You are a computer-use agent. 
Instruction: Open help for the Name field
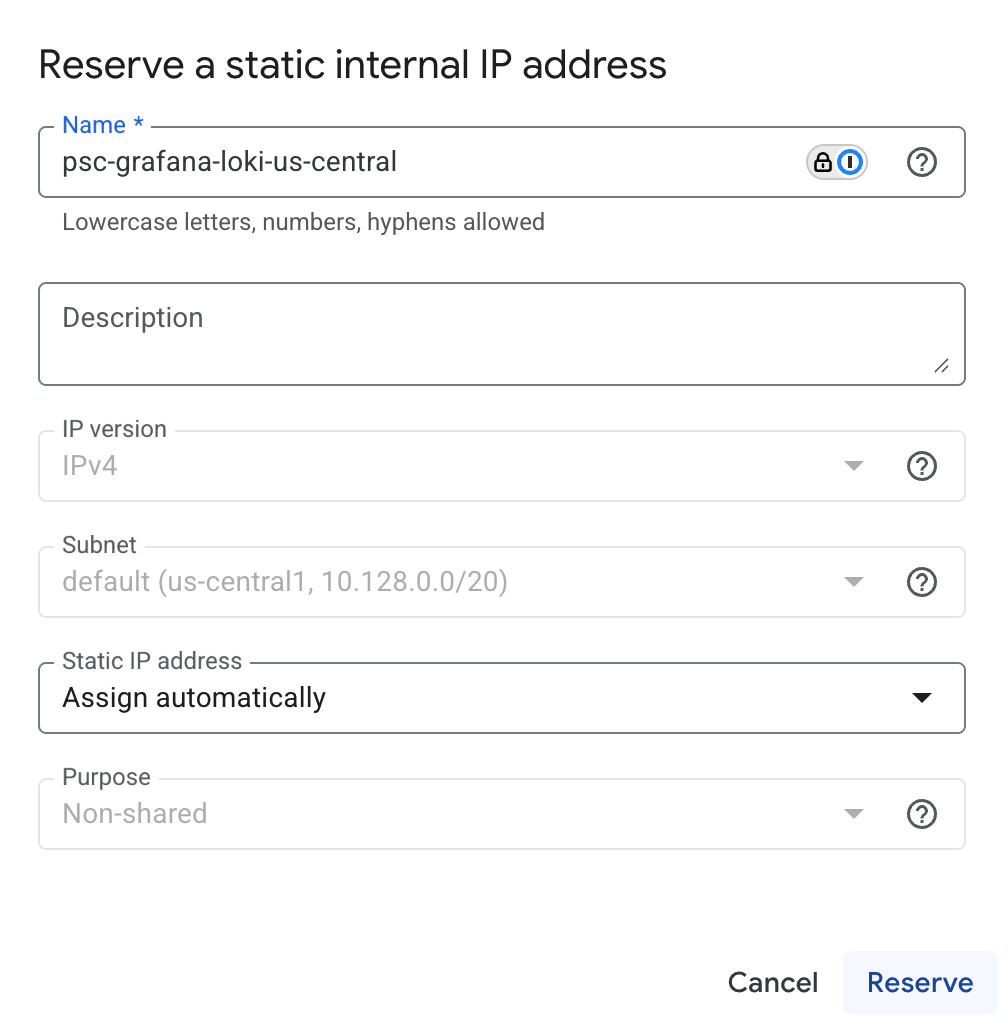tap(921, 162)
